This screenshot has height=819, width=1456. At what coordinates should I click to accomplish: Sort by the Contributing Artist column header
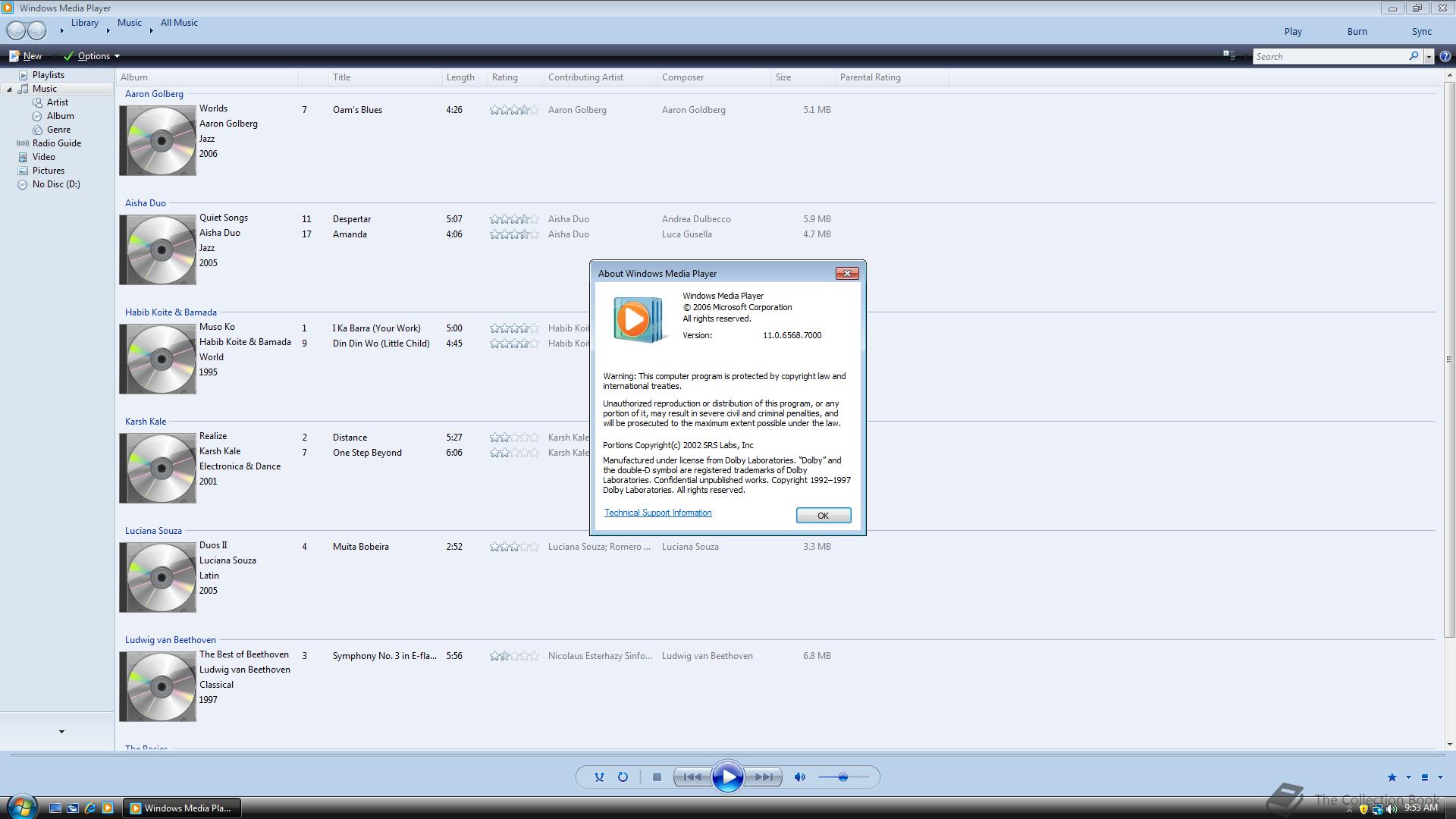tap(601, 77)
